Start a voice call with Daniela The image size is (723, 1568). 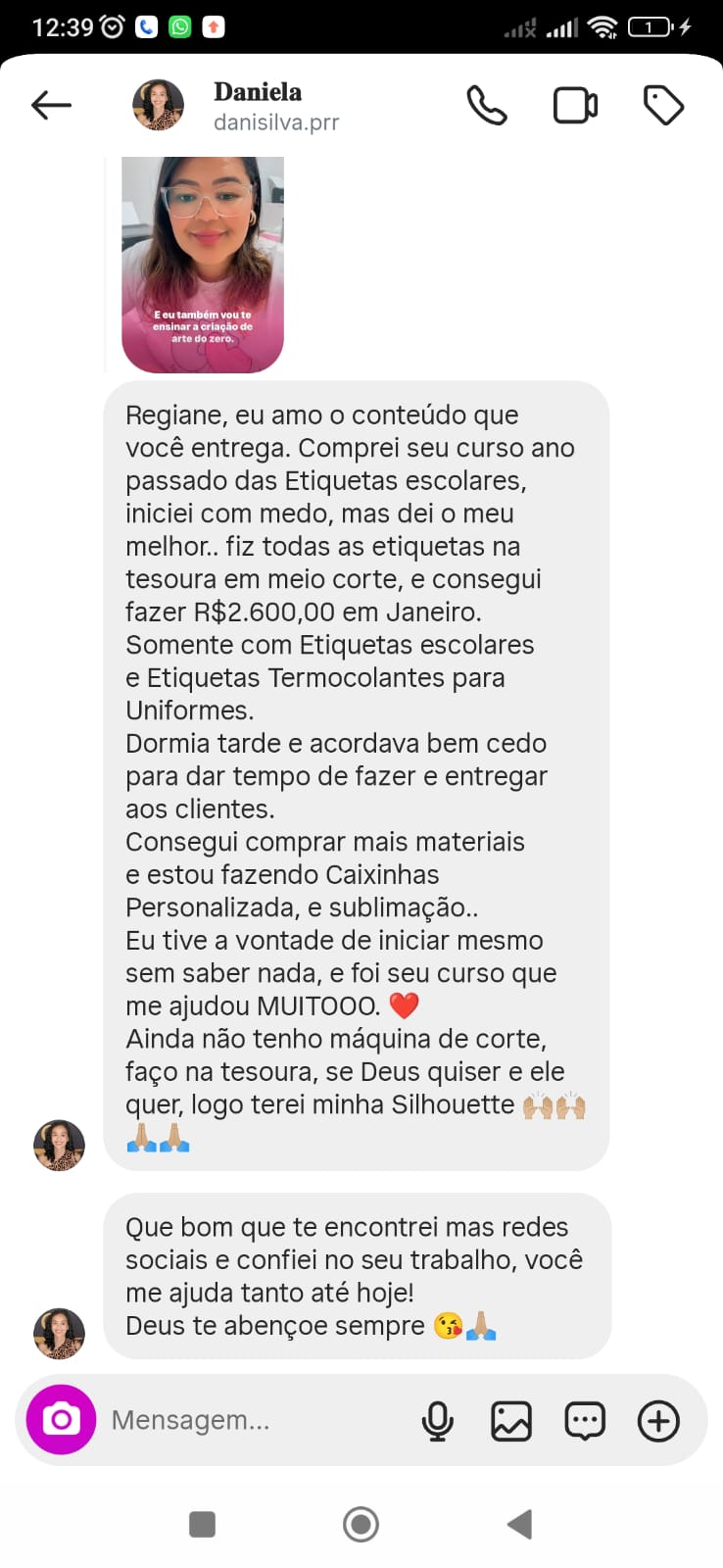[x=486, y=105]
